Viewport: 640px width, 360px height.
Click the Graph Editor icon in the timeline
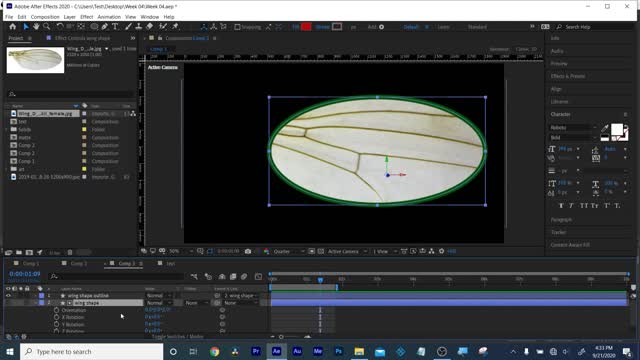pyautogui.click(x=258, y=277)
